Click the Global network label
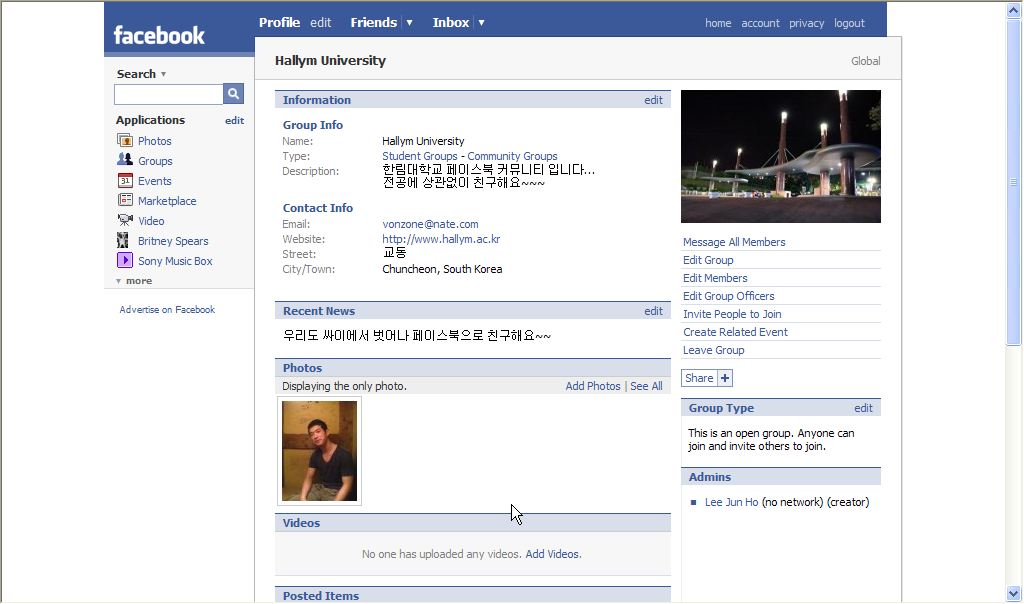This screenshot has width=1024, height=604. tap(865, 61)
